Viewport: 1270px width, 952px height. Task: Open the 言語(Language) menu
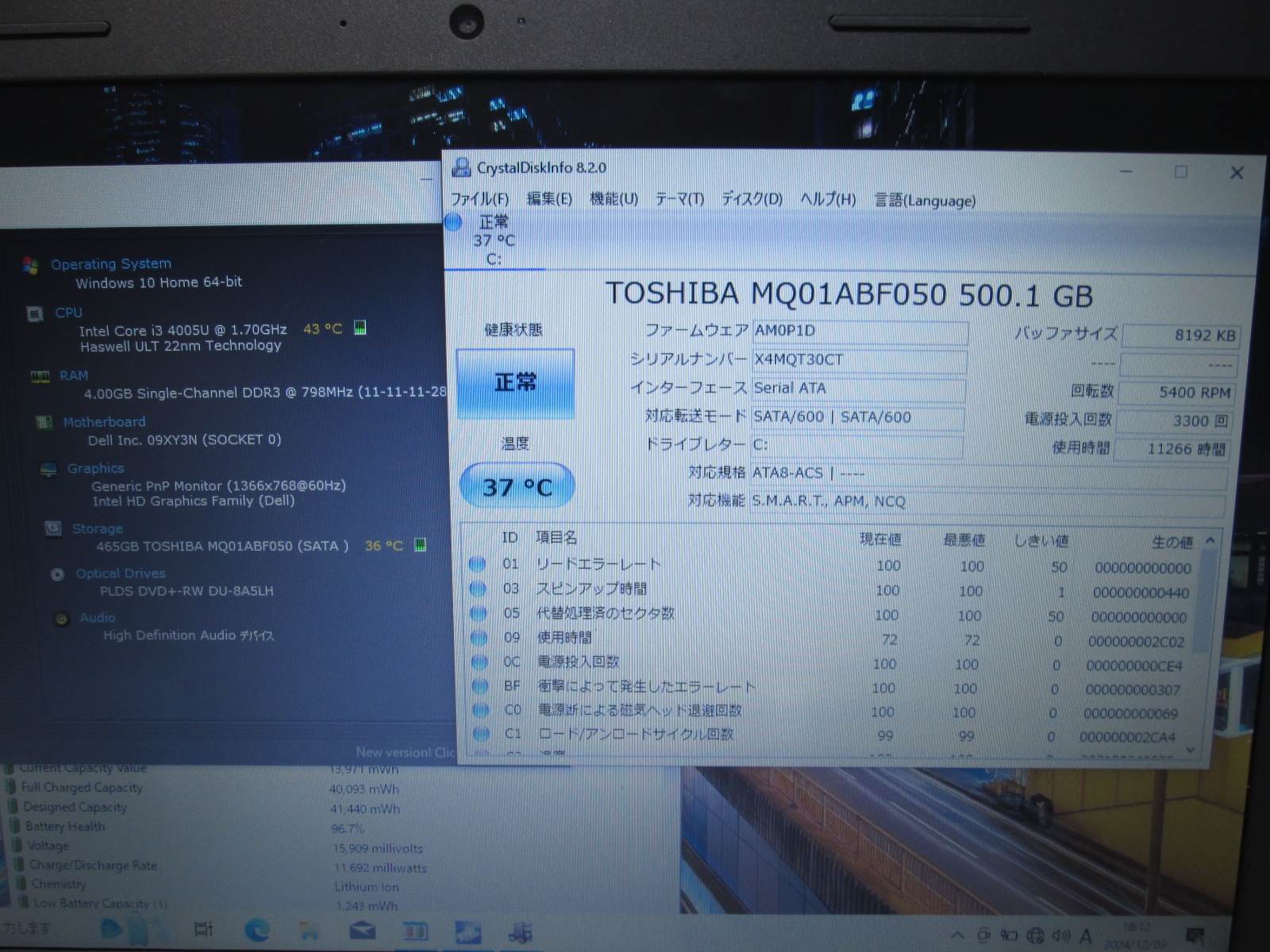point(925,201)
